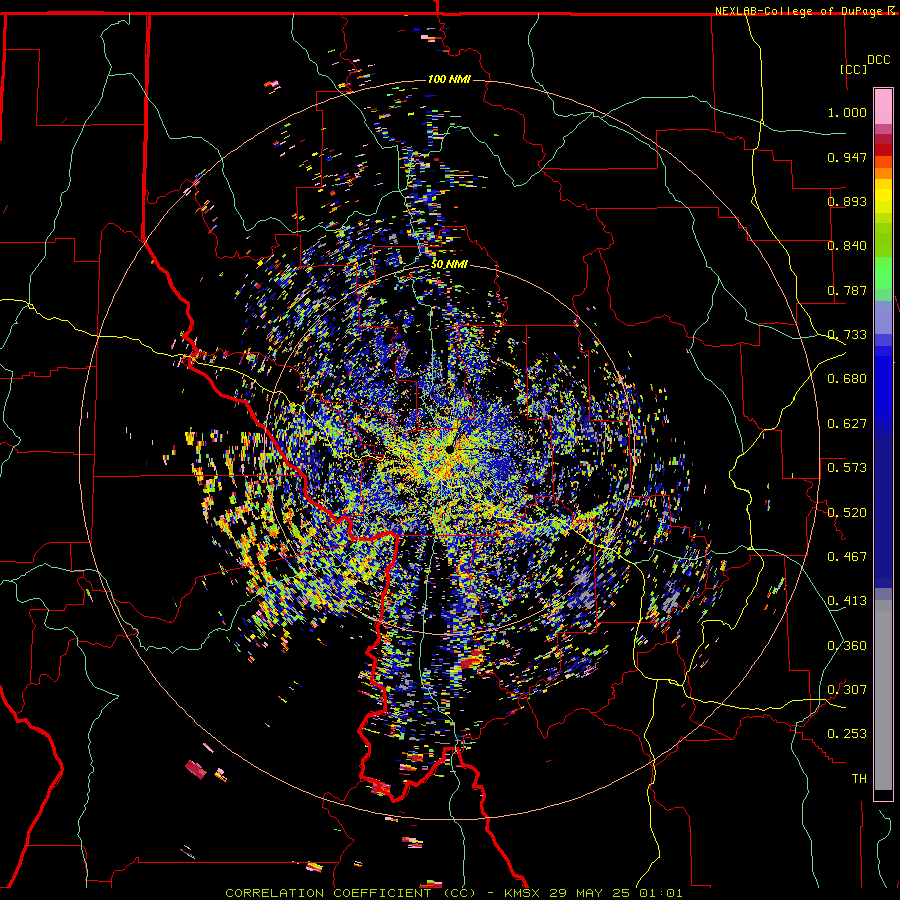Select the 0.520 scale value
Viewport: 900px width, 900px height.
pos(847,513)
